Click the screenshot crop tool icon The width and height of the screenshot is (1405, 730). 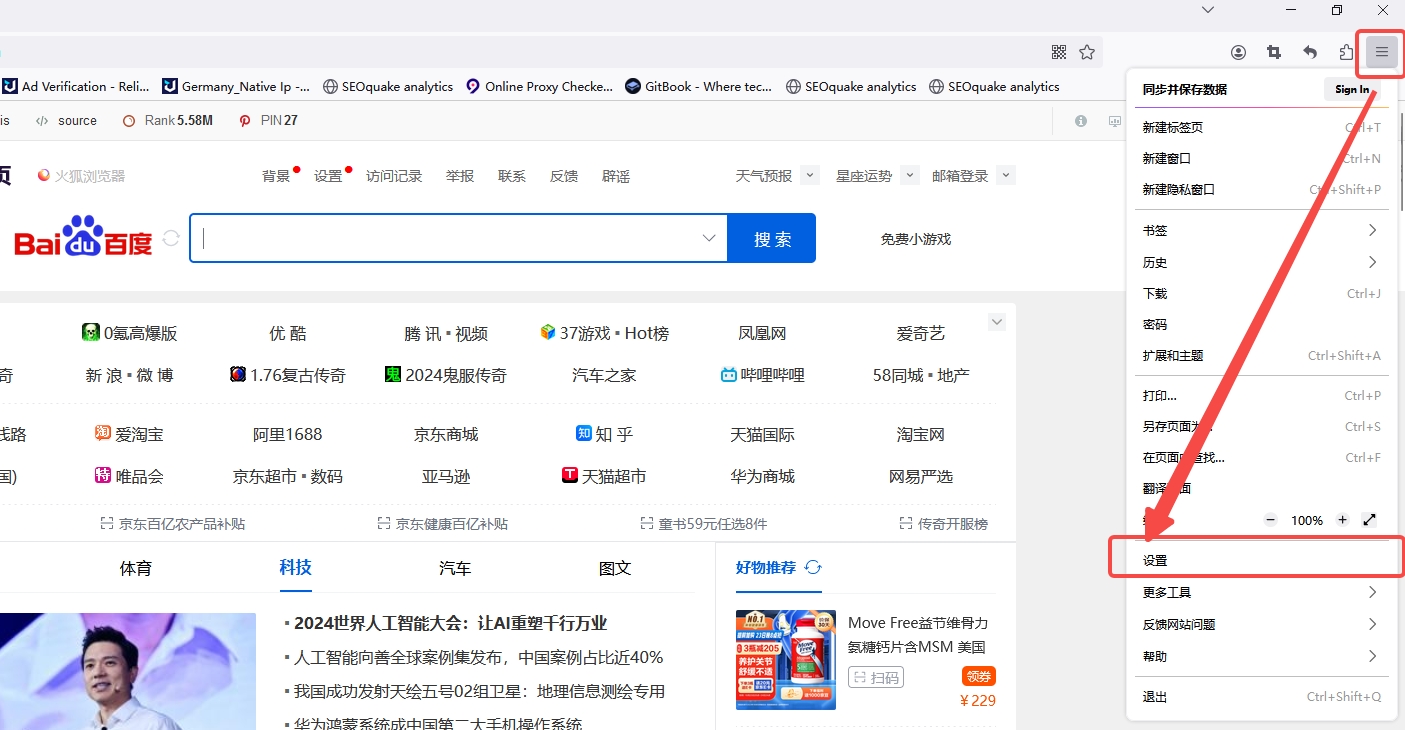(x=1274, y=52)
